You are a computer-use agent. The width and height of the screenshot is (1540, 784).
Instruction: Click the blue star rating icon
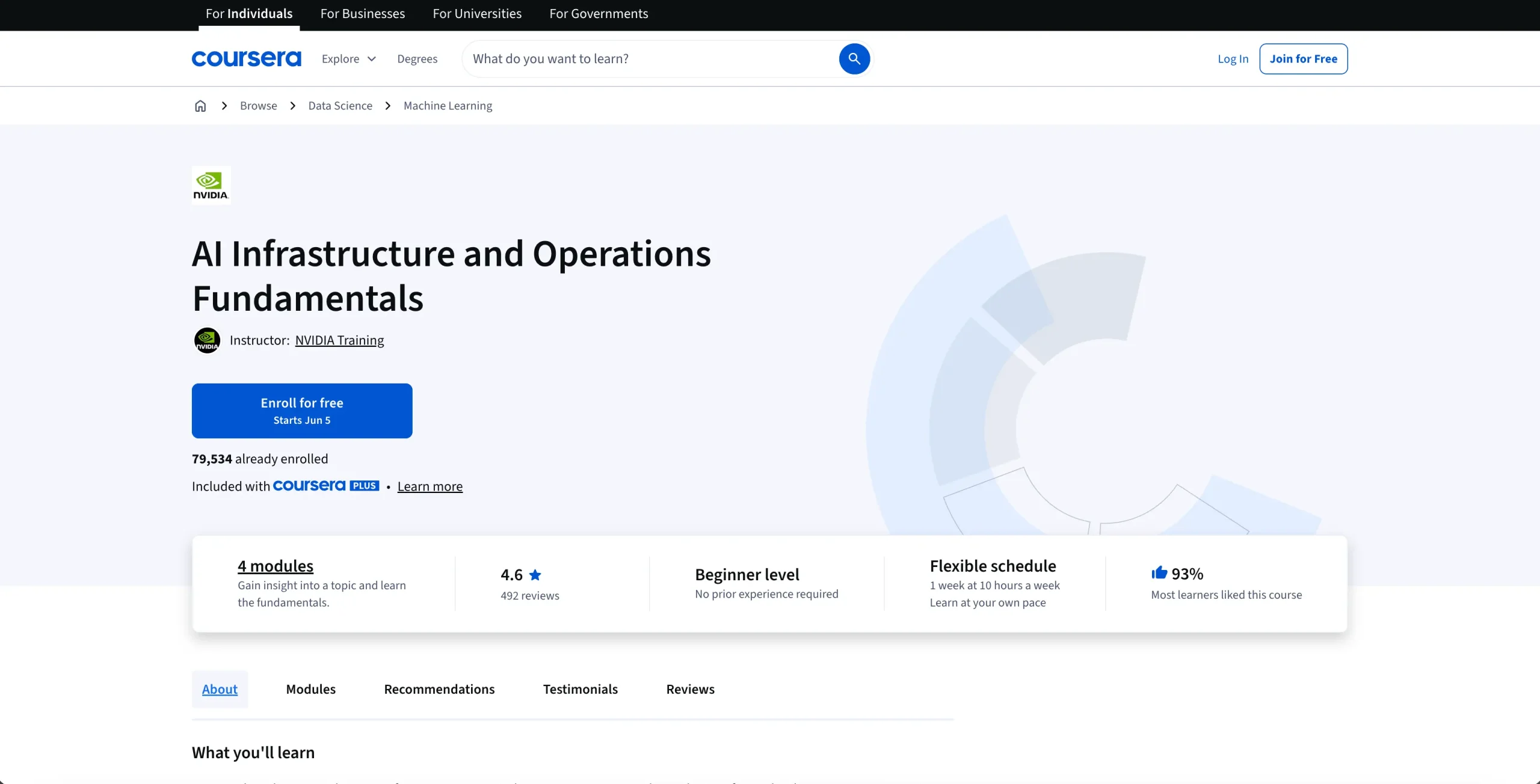click(x=535, y=575)
